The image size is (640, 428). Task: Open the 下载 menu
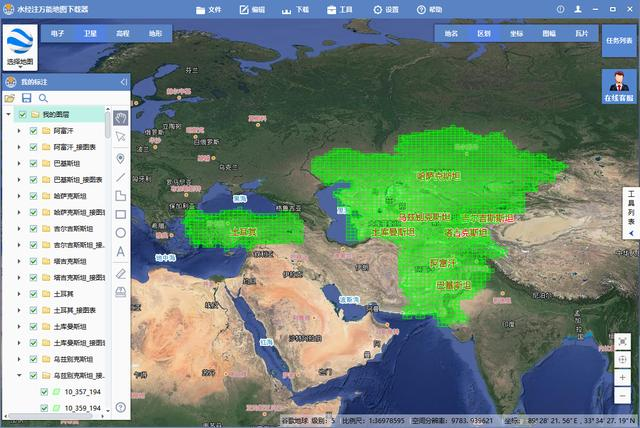point(295,9)
